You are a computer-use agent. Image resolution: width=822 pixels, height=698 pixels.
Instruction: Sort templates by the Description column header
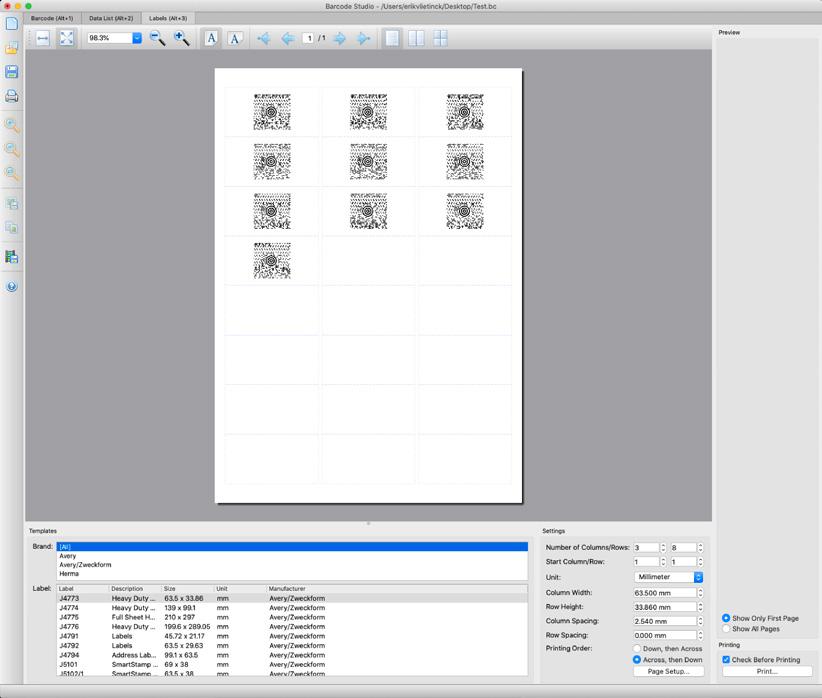pos(135,589)
